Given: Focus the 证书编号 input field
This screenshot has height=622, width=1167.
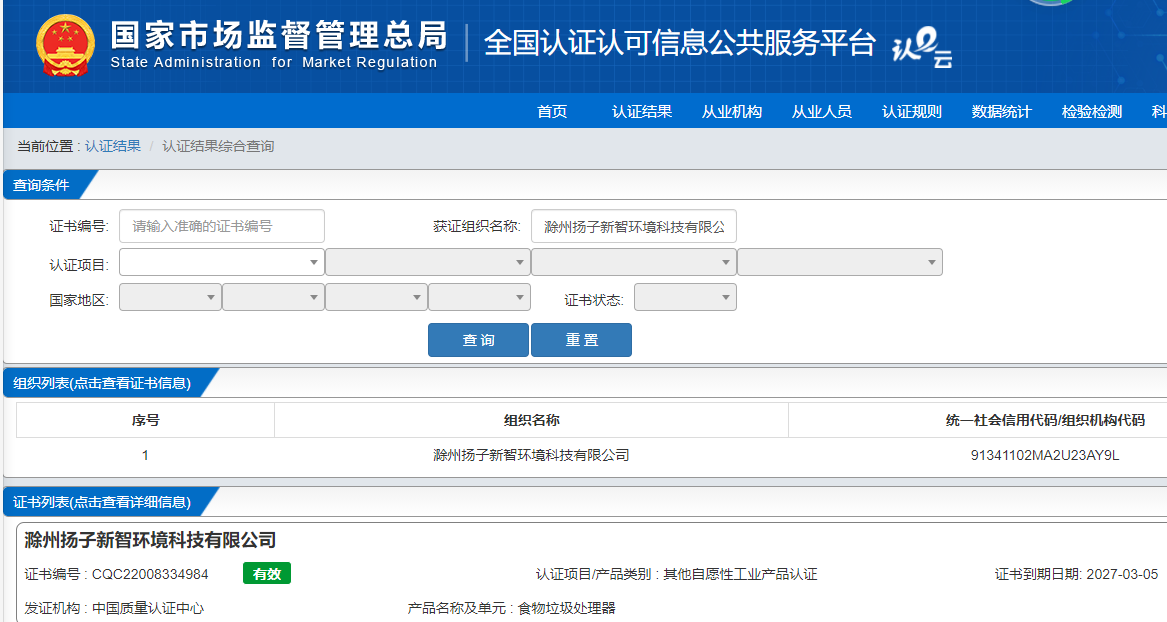Looking at the screenshot, I should coord(222,226).
